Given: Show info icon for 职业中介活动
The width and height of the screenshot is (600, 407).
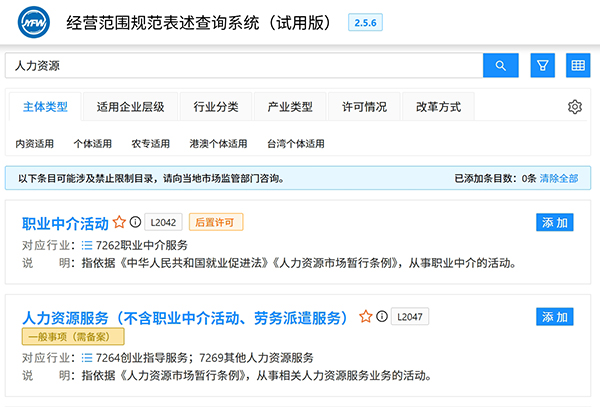Looking at the screenshot, I should pos(135,223).
